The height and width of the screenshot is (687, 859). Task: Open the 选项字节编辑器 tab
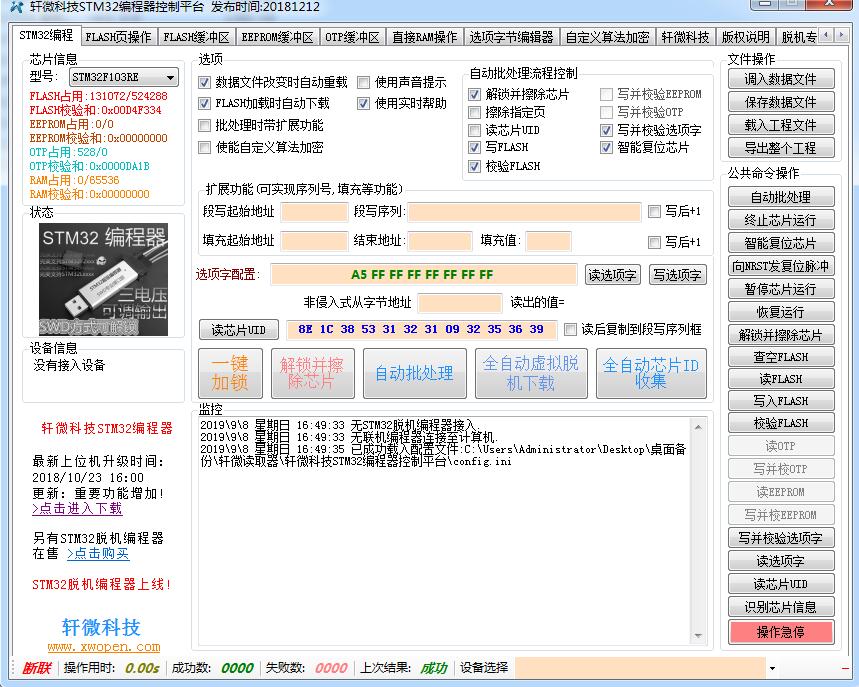click(511, 38)
